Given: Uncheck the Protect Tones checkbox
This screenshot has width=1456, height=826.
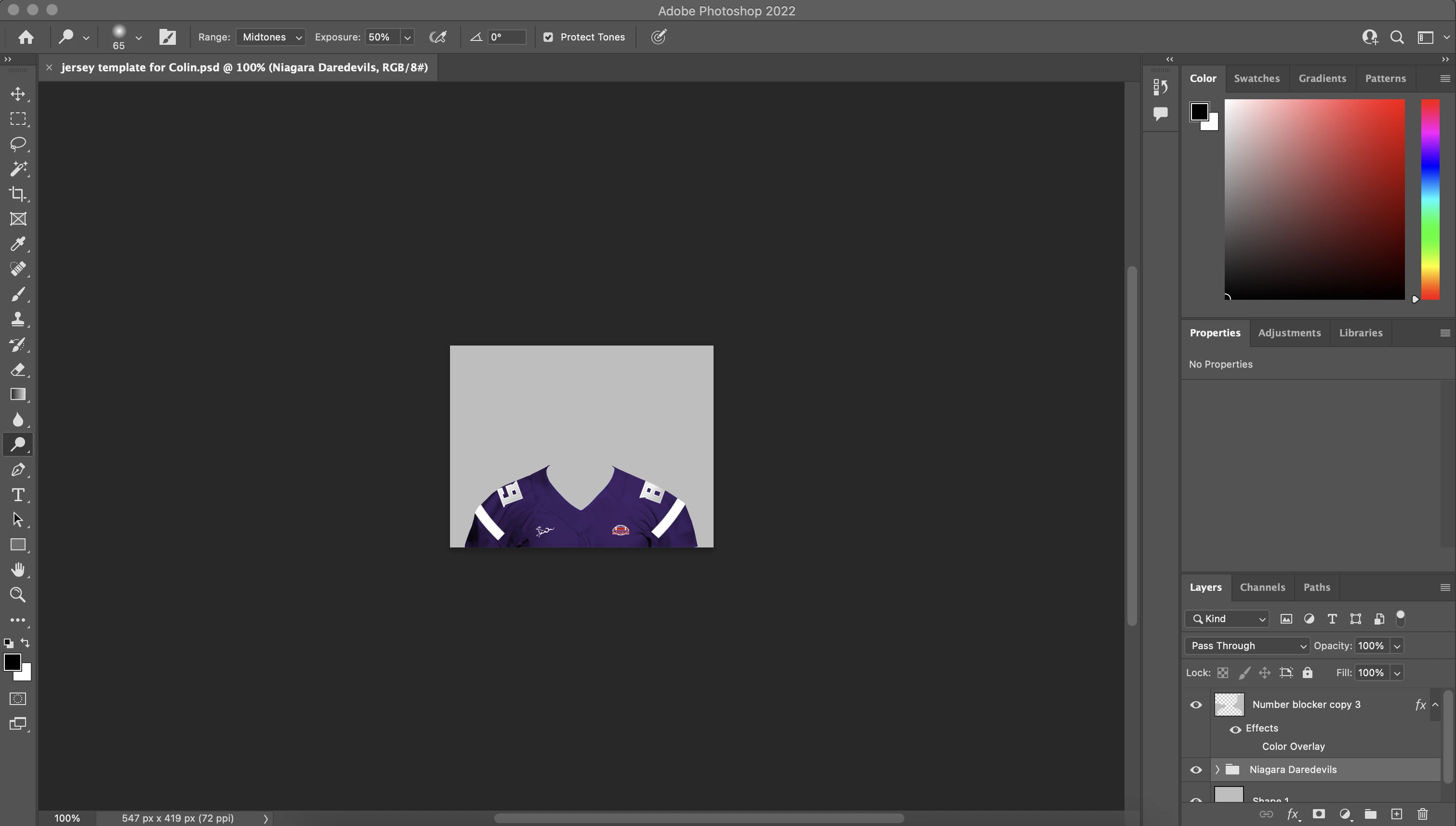Looking at the screenshot, I should (x=548, y=38).
